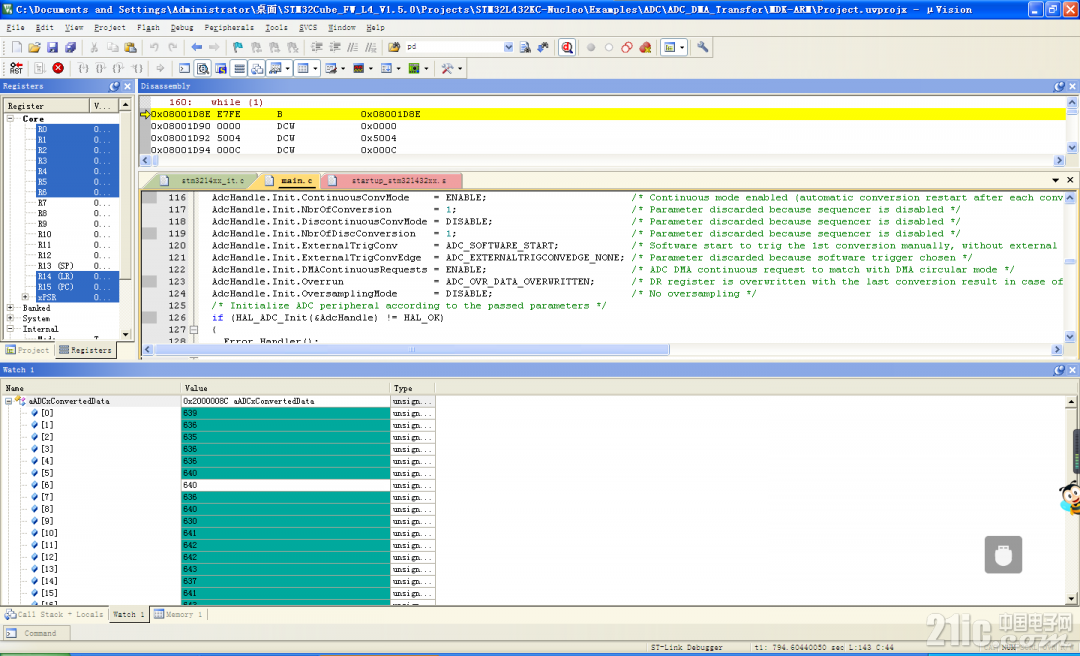The image size is (1080, 656).
Task: Expand the xPSR register node
Action: (25, 297)
